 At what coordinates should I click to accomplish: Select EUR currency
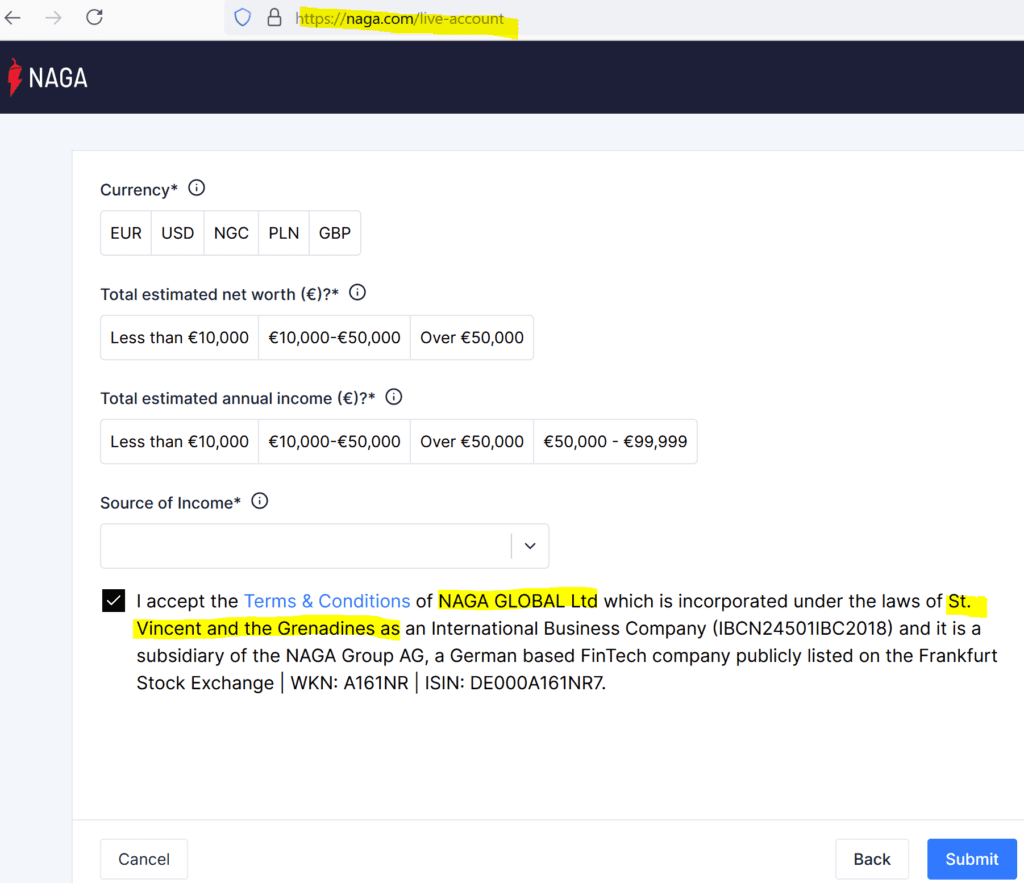pyautogui.click(x=126, y=233)
